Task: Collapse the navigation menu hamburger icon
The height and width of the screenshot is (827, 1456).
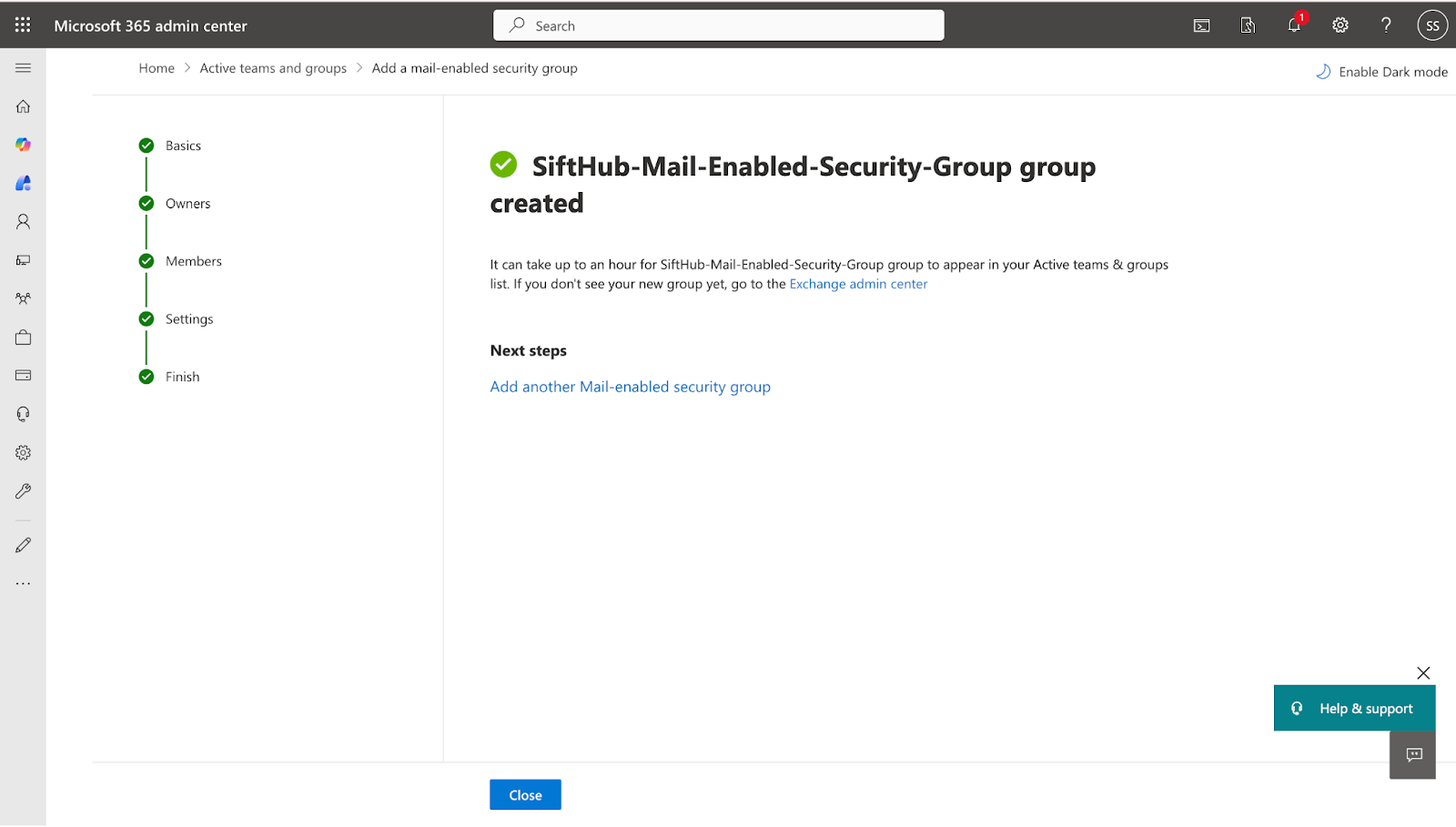Action: [23, 68]
